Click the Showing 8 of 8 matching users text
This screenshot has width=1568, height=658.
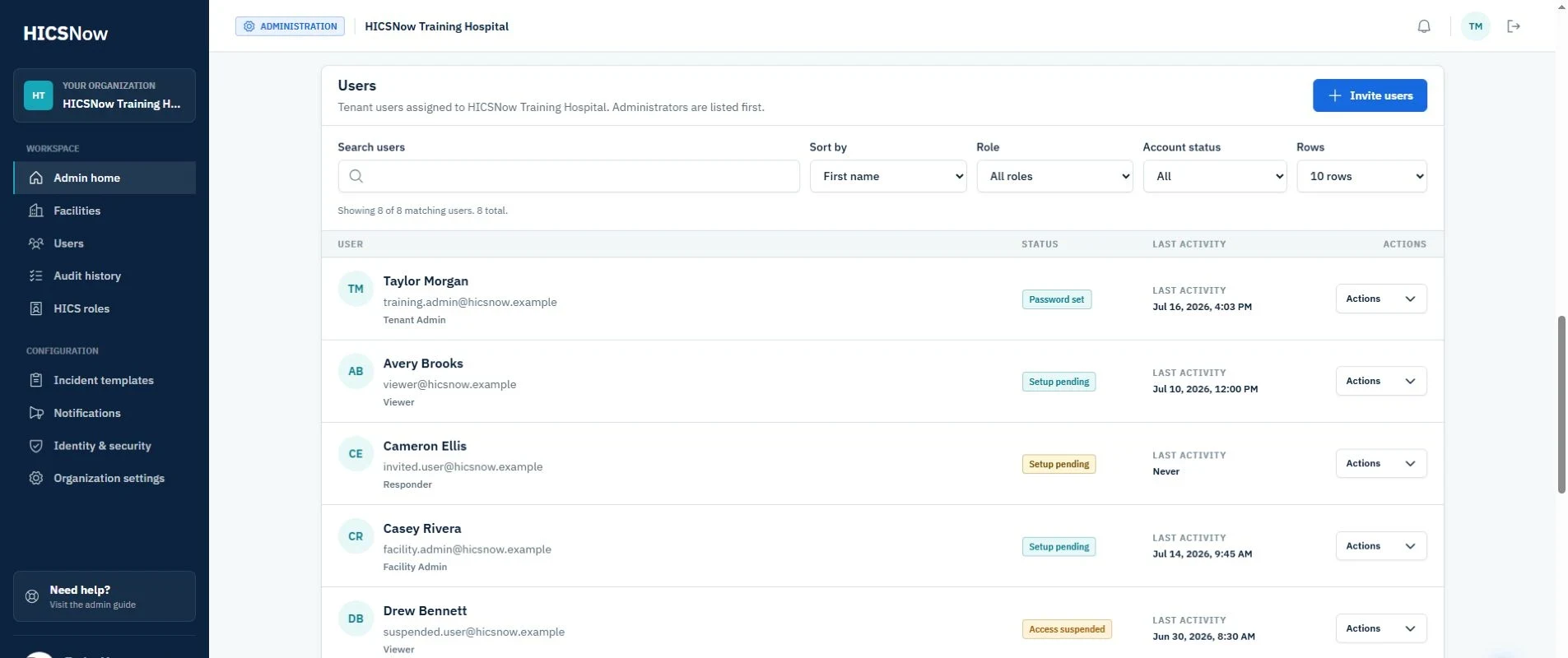point(422,211)
